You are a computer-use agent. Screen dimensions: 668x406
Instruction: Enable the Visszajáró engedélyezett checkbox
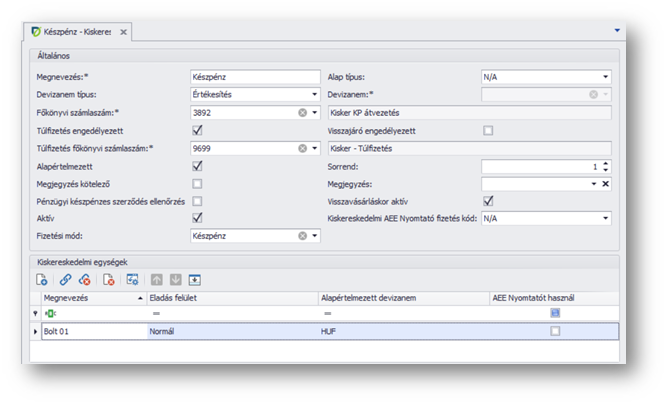[488, 131]
